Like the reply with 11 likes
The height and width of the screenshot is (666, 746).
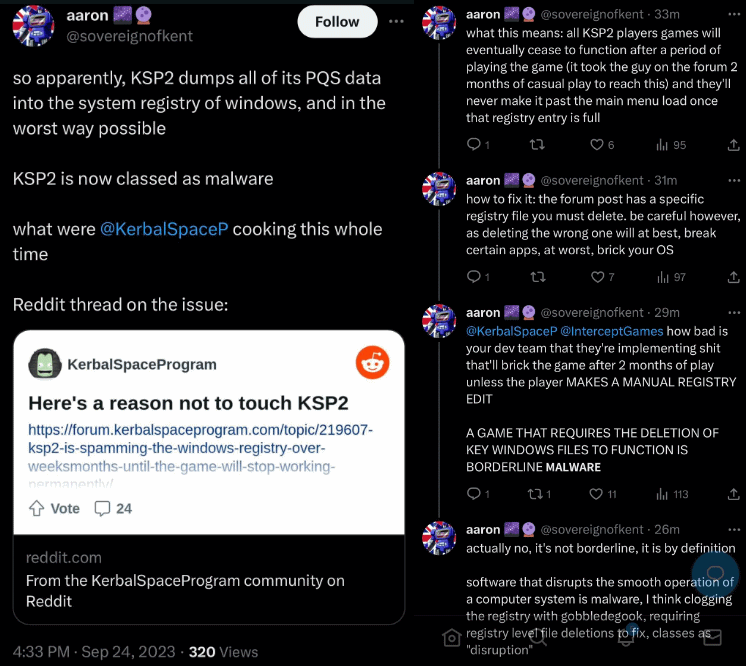coord(598,494)
